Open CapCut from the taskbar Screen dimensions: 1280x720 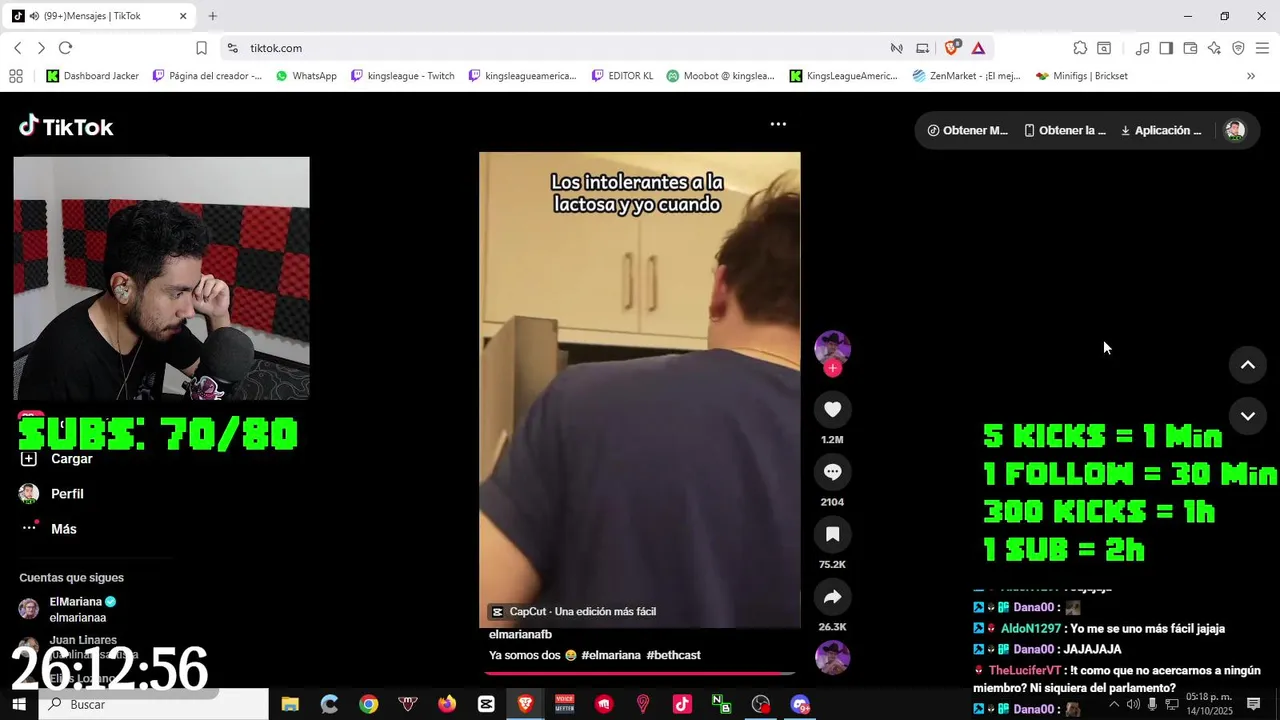pos(486,705)
